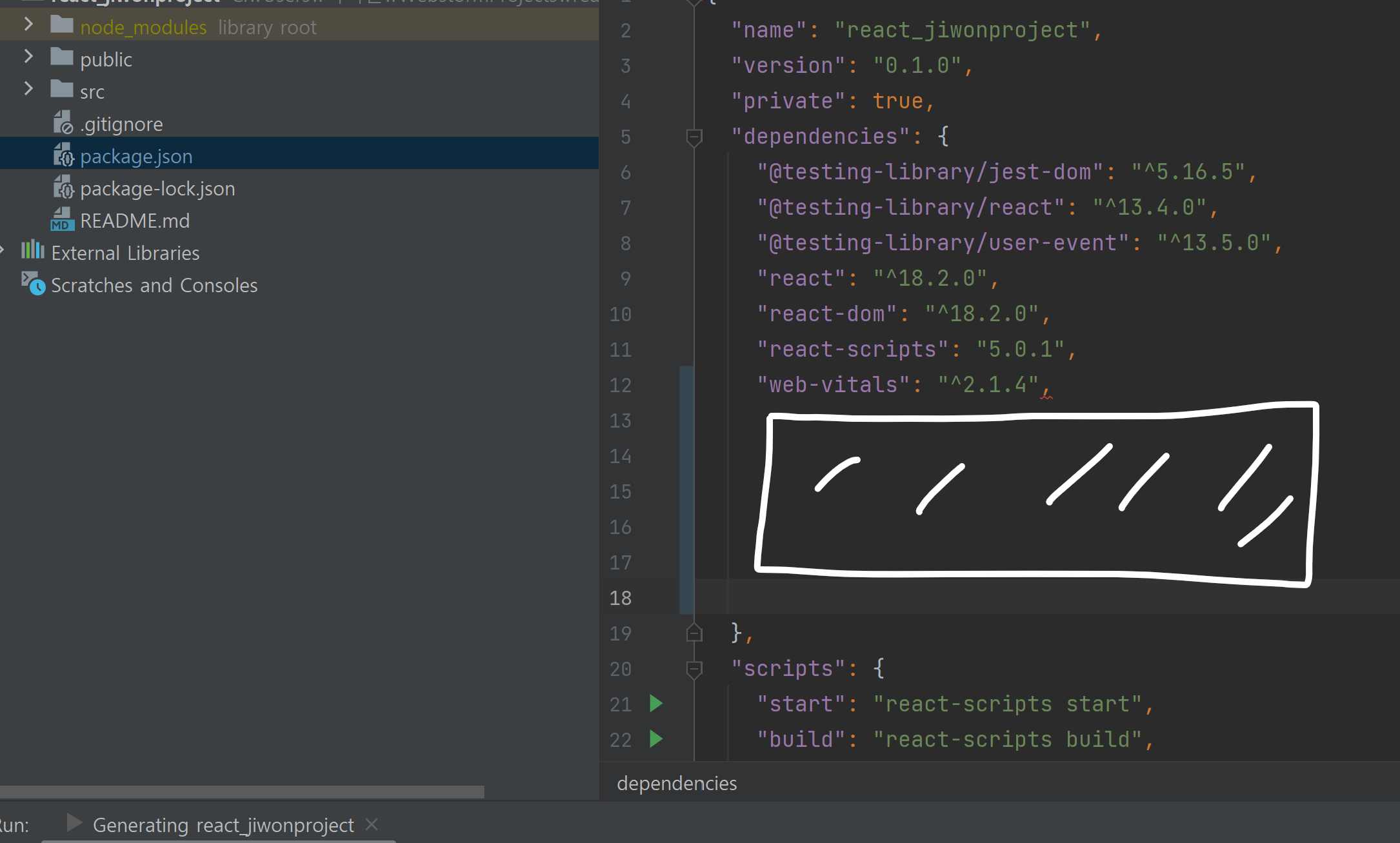Click the project panel horizontal scrollbar
1400x843 pixels.
[x=242, y=791]
